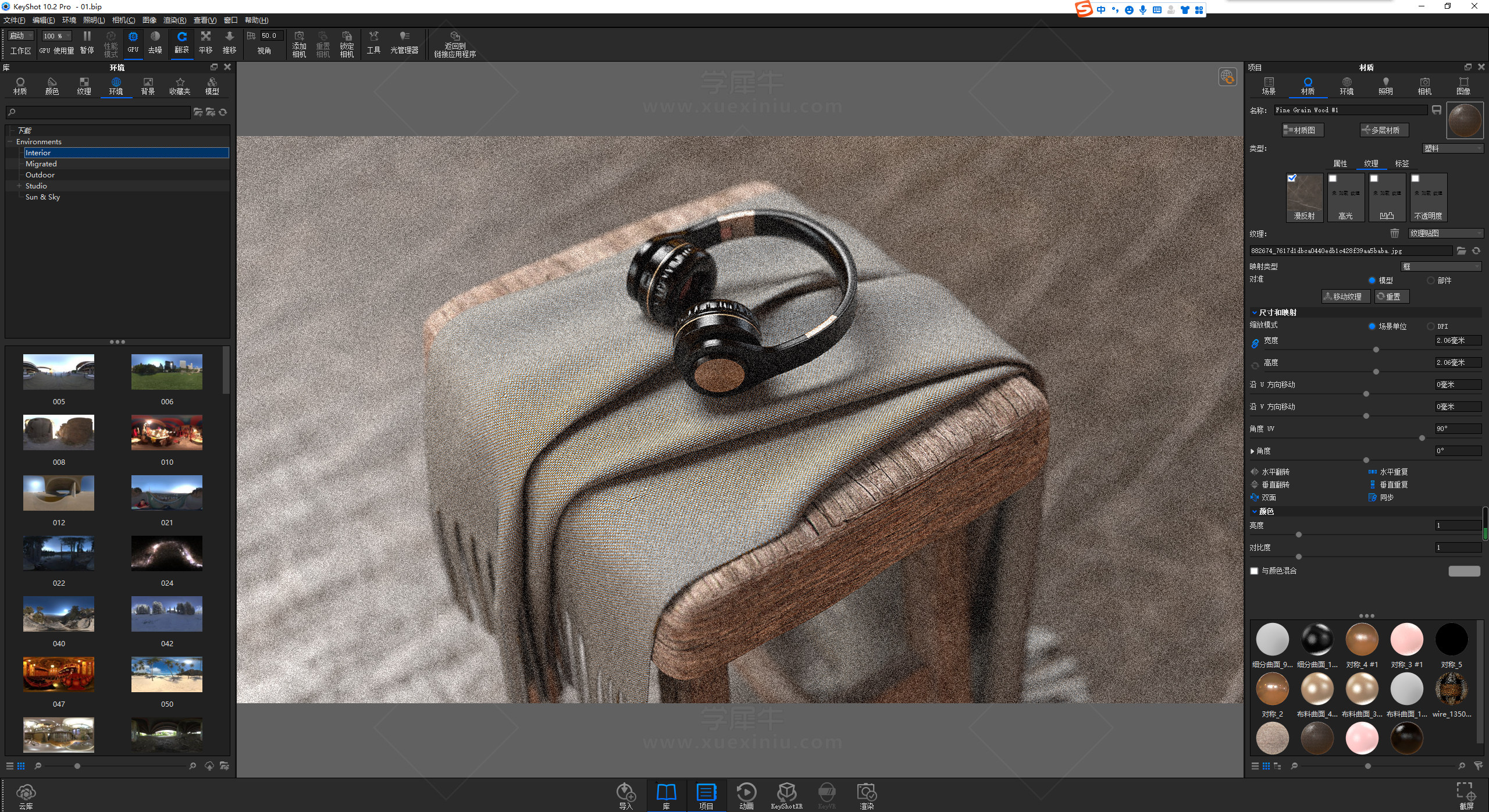
Task: Select environment thumbnail 047
Action: [59, 675]
